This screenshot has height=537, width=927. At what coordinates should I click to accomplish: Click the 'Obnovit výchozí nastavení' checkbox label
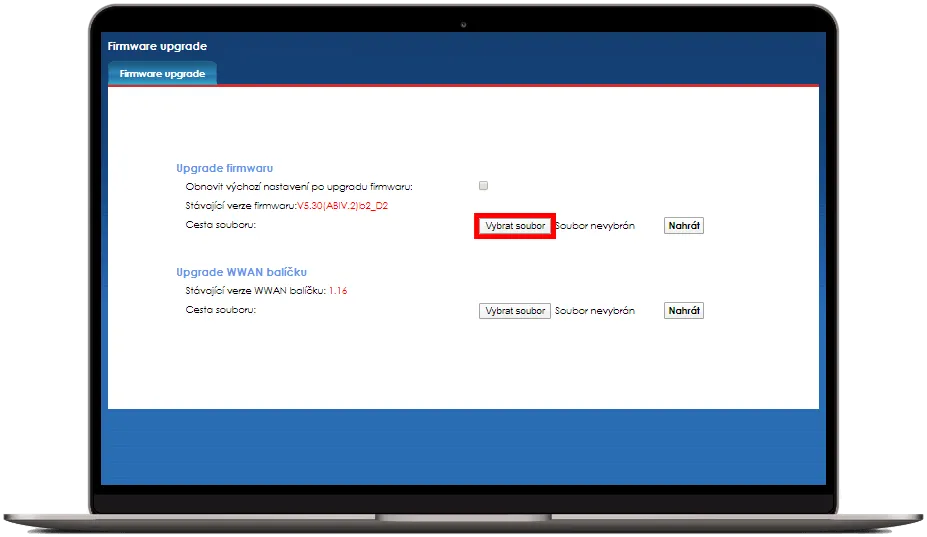point(299,186)
